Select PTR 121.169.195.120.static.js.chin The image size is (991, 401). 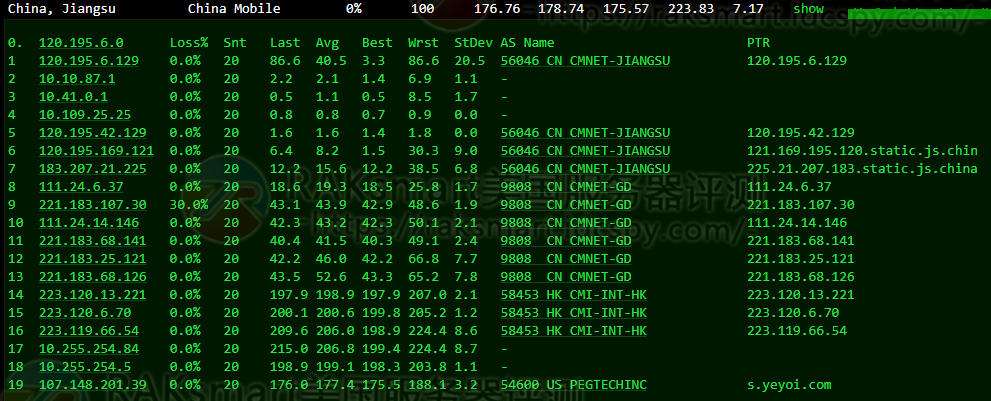click(863, 151)
